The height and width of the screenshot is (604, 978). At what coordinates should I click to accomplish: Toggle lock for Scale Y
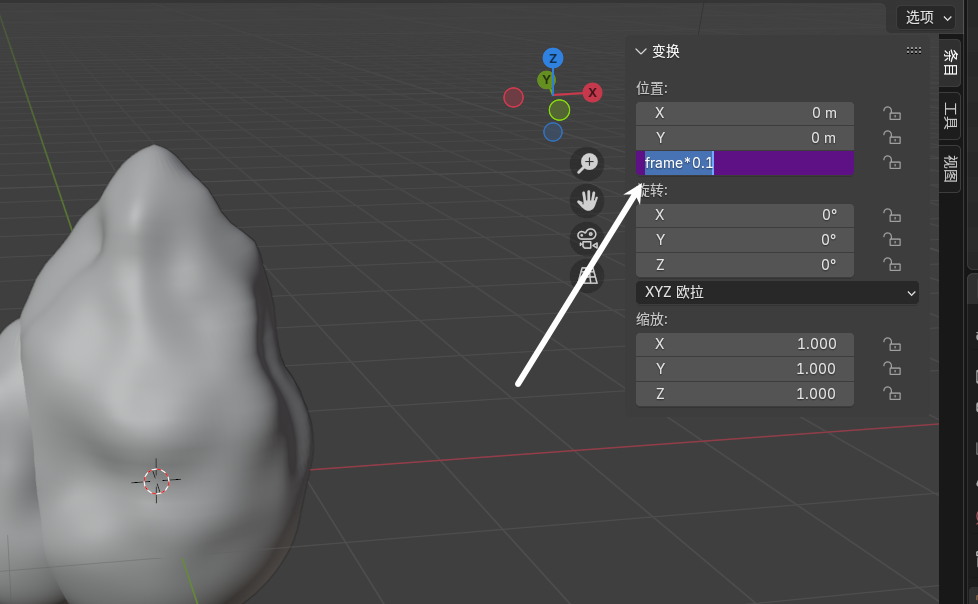click(891, 369)
